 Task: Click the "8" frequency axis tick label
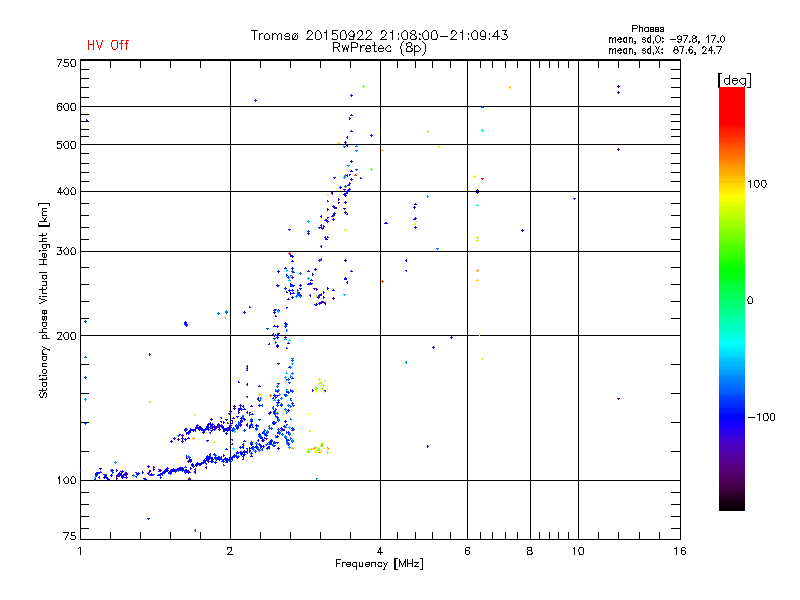click(x=530, y=551)
